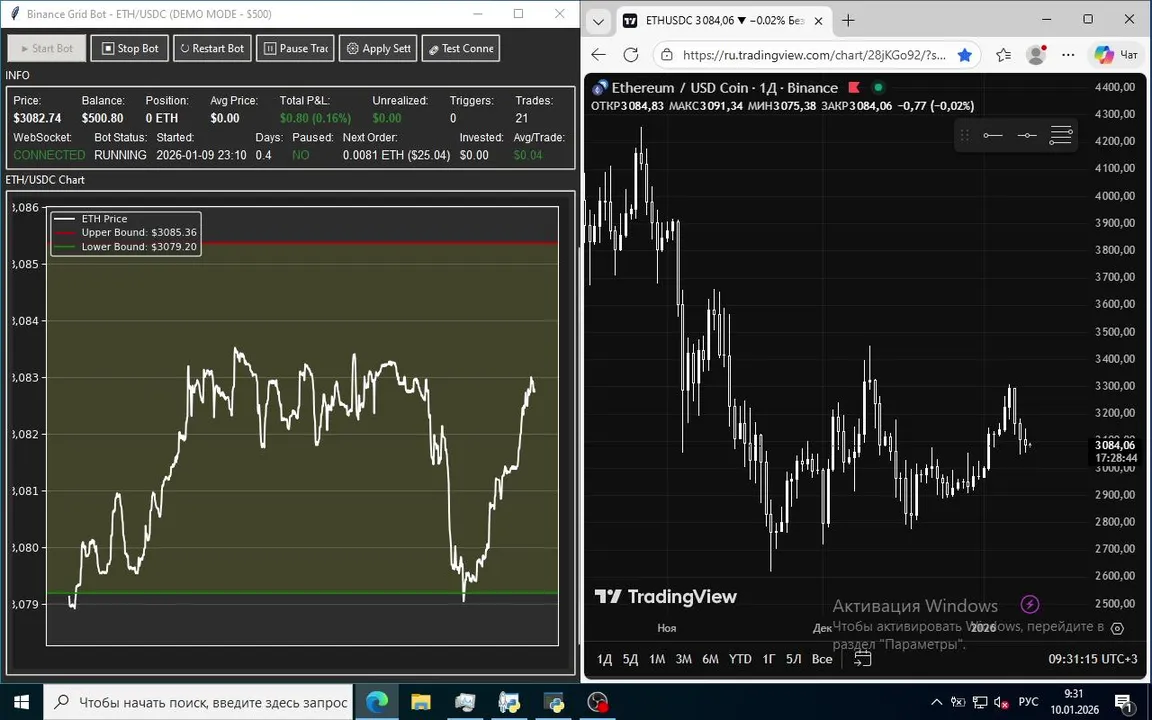The image size is (1152, 720).
Task: Open the Copilot chat button
Action: [x=1115, y=55]
